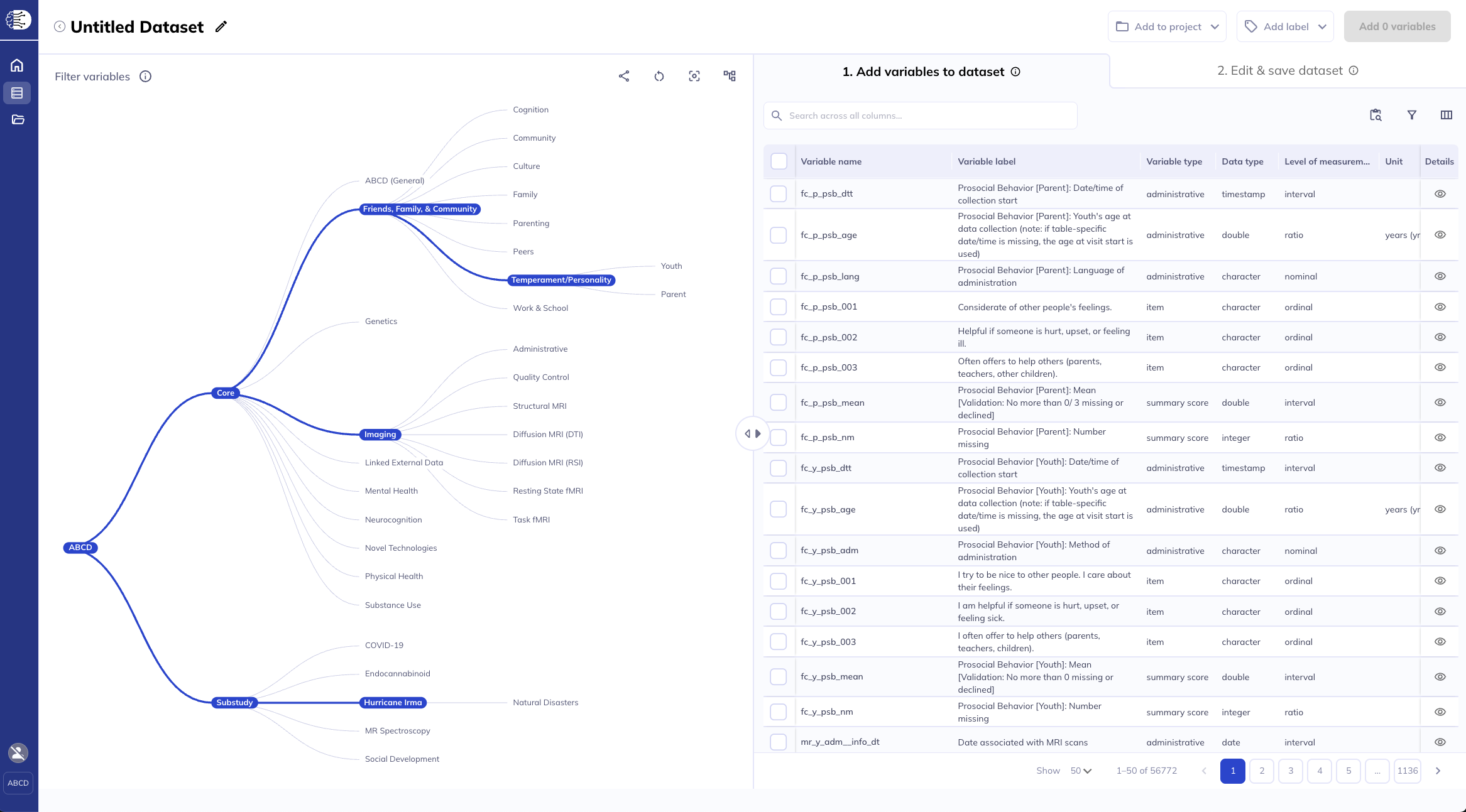Change the Show 50 rows per page
The width and height of the screenshot is (1466, 812).
pos(1081,771)
